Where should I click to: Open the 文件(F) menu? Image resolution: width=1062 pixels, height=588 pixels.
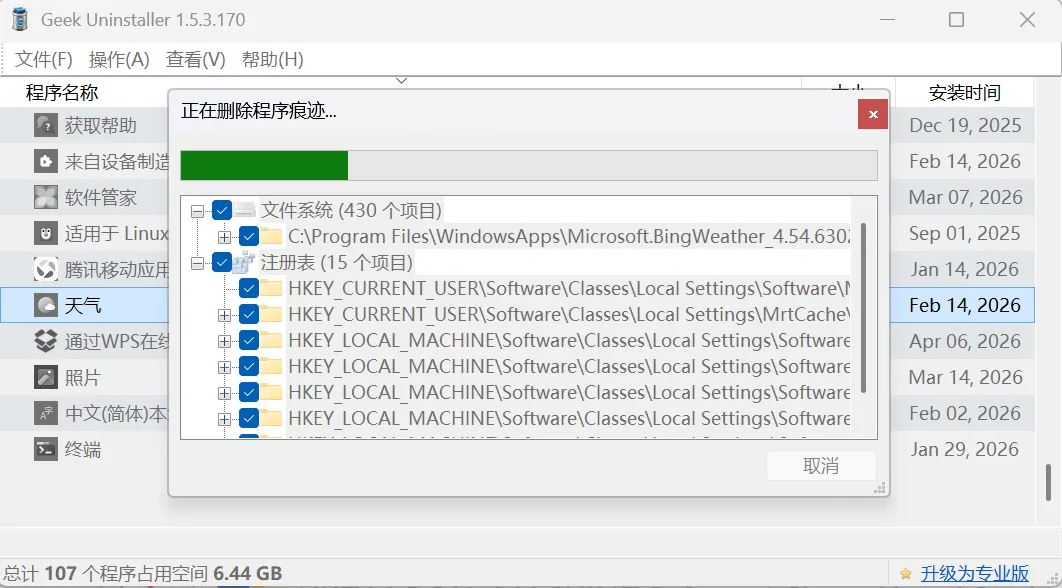[x=43, y=60]
